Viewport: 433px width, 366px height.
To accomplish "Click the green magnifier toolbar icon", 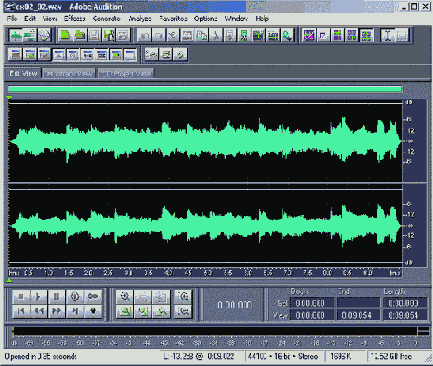I will [x=287, y=35].
